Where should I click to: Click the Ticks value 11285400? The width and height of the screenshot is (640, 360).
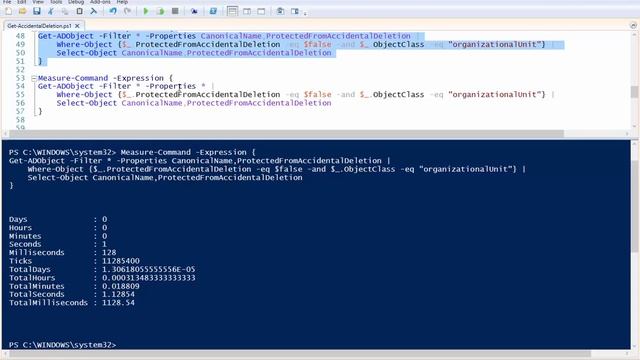[x=121, y=261]
